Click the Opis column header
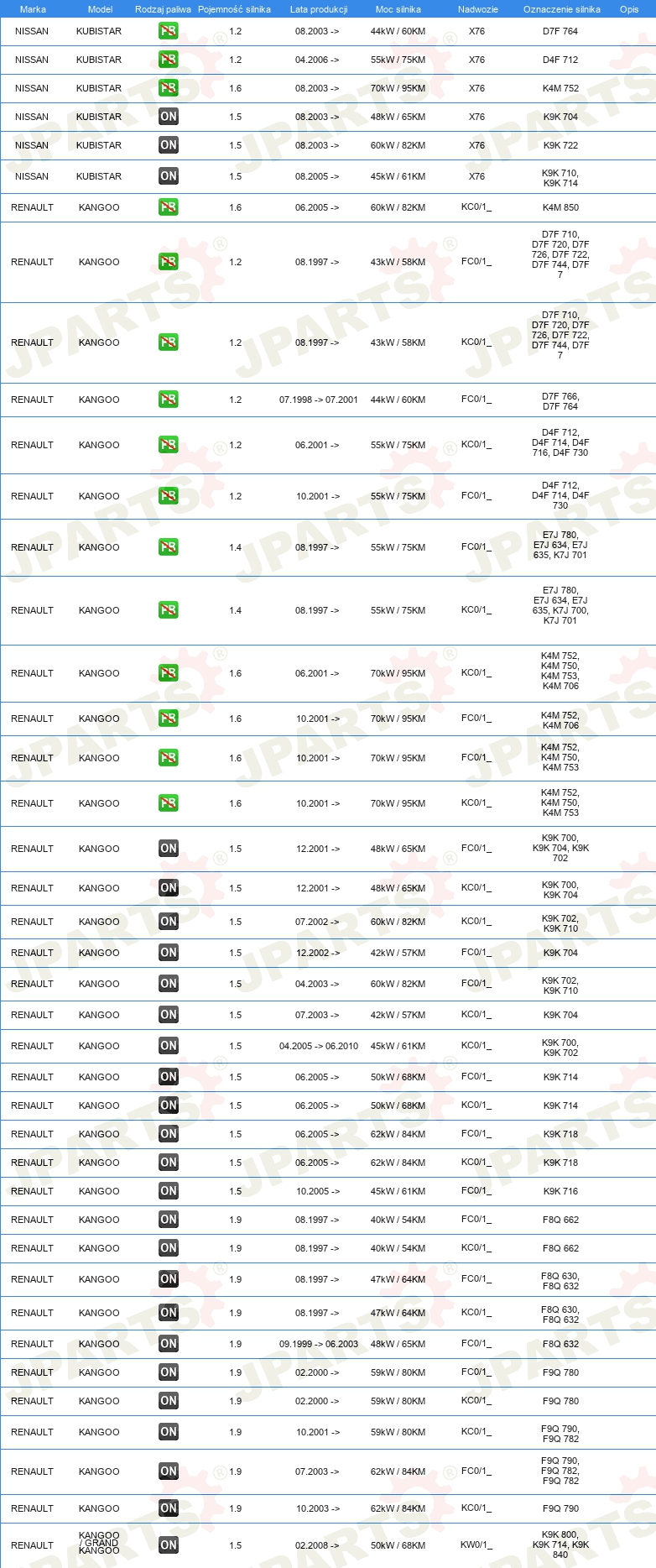Image resolution: width=656 pixels, height=1568 pixels. 629,9
